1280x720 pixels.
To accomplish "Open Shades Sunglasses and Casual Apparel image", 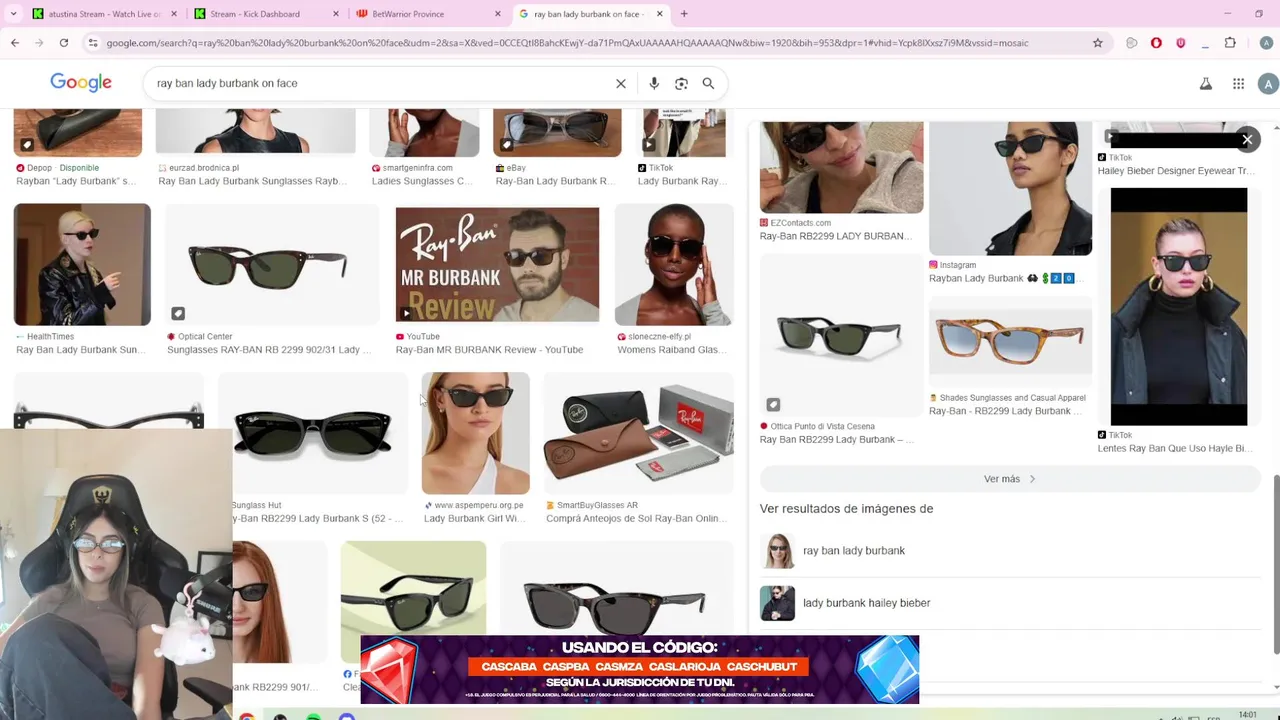I will coord(1010,342).
